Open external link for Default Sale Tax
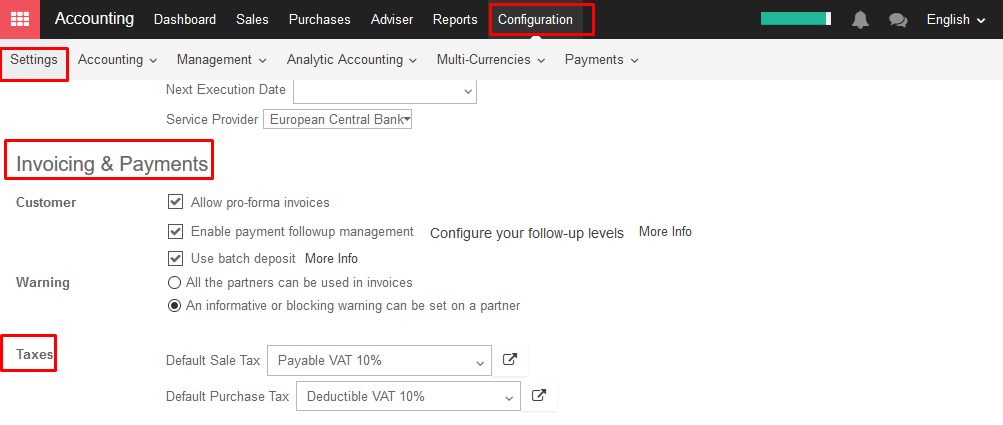The width and height of the screenshot is (1003, 425). click(x=510, y=360)
